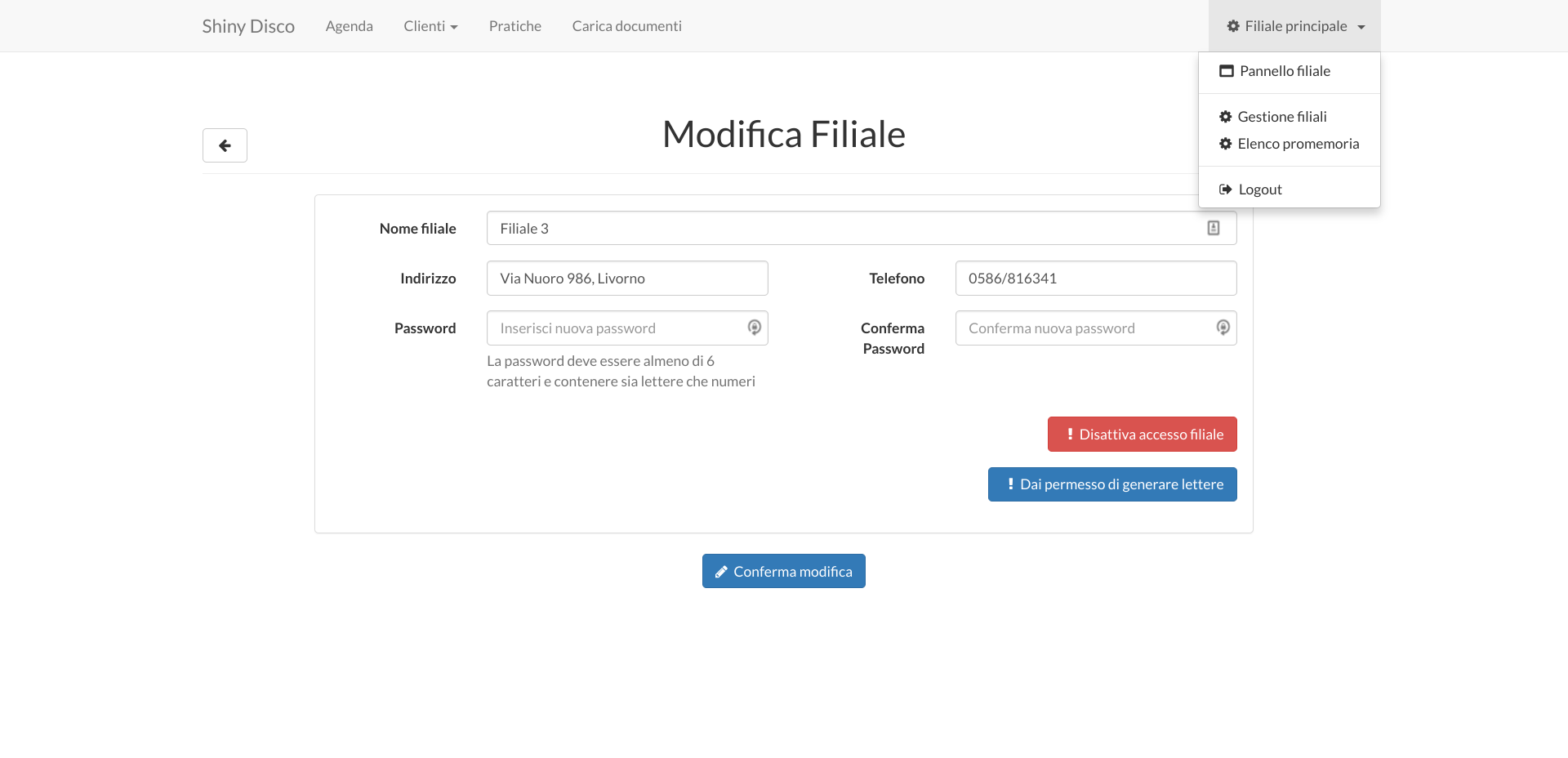The height and width of the screenshot is (758, 1568).
Task: Click into the Indirizzo field
Action: tap(627, 278)
